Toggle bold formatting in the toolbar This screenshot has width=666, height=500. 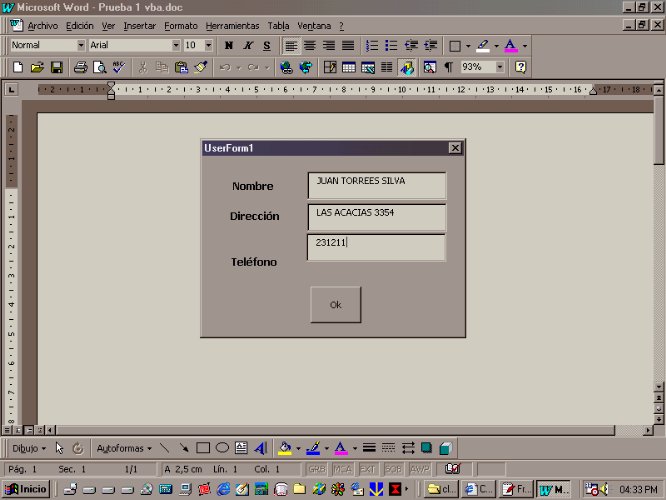pyautogui.click(x=229, y=46)
